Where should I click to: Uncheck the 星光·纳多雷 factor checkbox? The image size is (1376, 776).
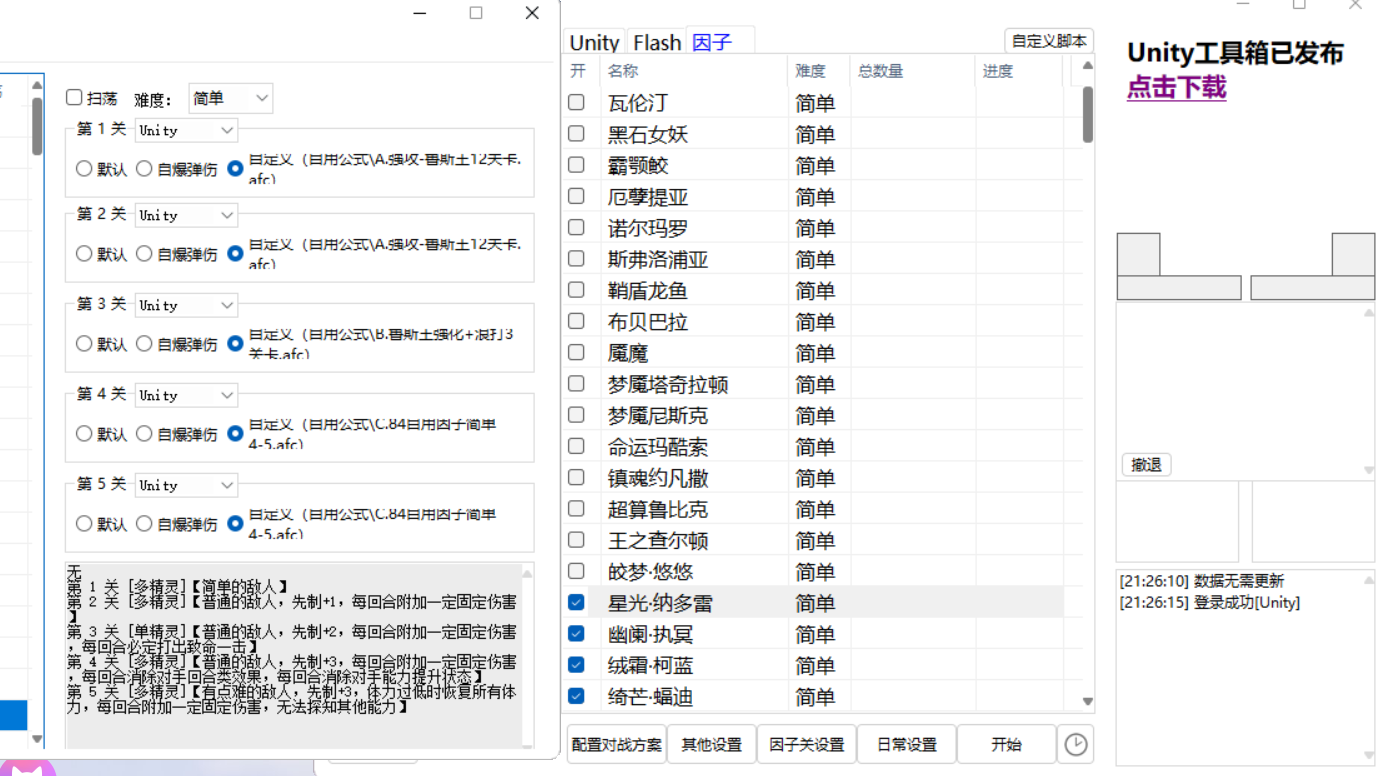coord(575,602)
